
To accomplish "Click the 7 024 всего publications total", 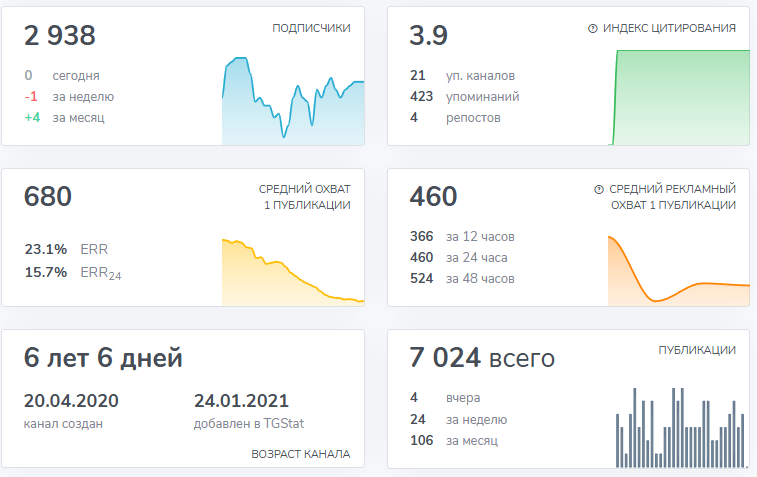I will [482, 358].
